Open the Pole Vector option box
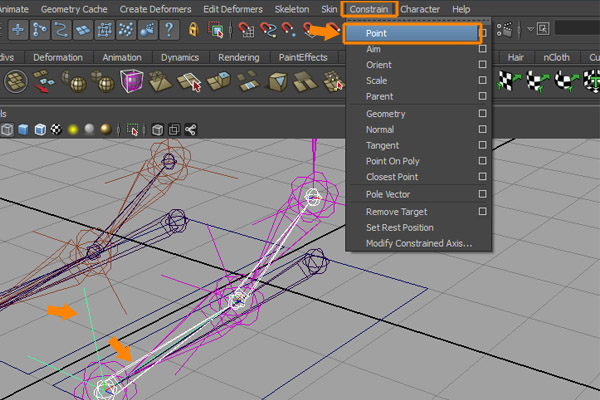The width and height of the screenshot is (600, 400). coord(482,193)
